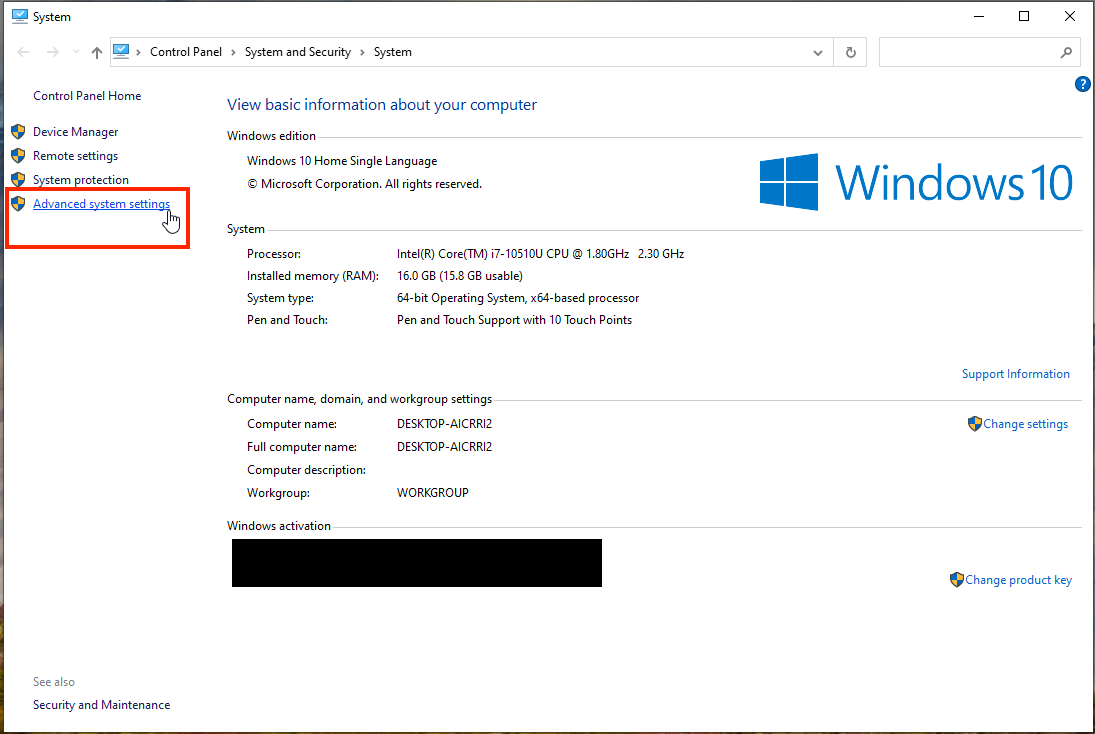Click the processor value Intel Core i7-10510U
The height and width of the screenshot is (734, 1095).
point(541,254)
